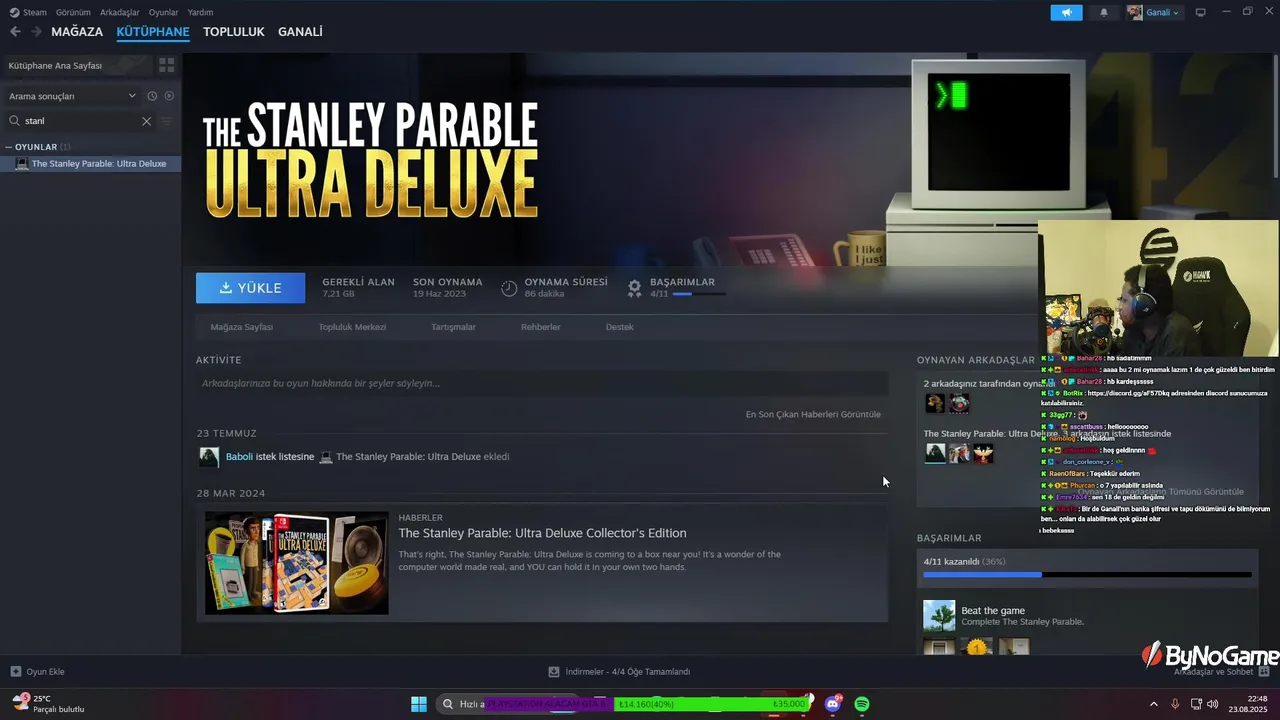Click En Son Çıkan Haberleri Görüntüle
The height and width of the screenshot is (720, 1280).
pyautogui.click(x=813, y=414)
